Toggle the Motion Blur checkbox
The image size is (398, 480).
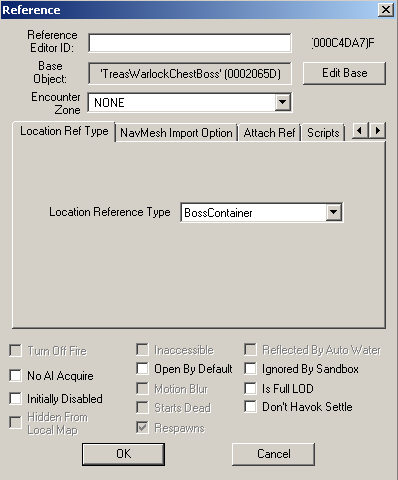pyautogui.click(x=142, y=388)
